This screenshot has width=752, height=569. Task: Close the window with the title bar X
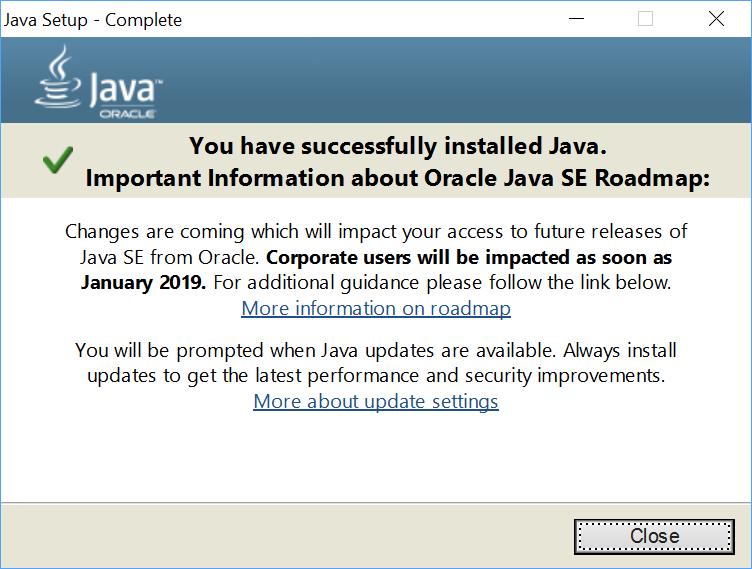717,19
